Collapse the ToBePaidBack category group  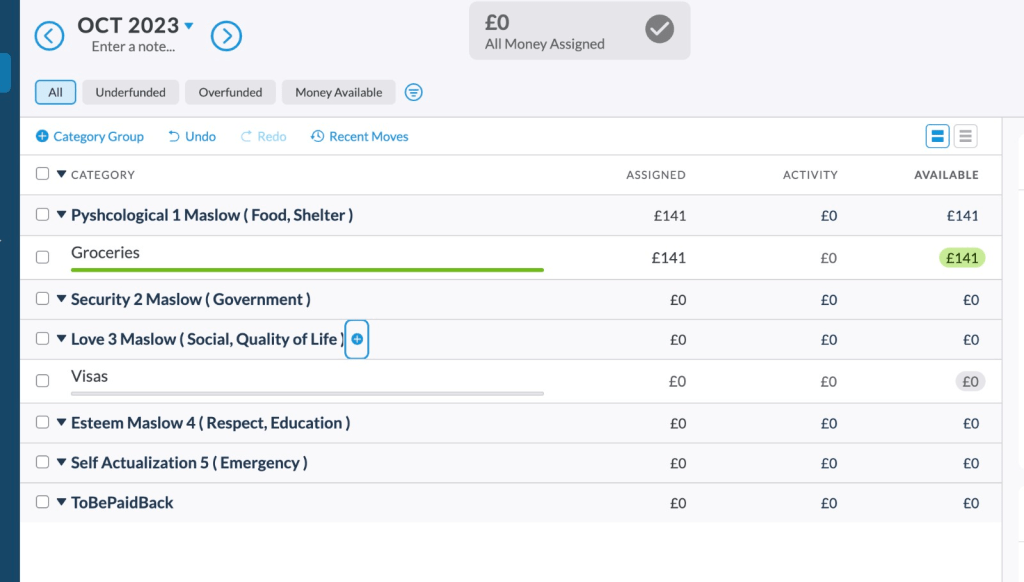pyautogui.click(x=61, y=502)
